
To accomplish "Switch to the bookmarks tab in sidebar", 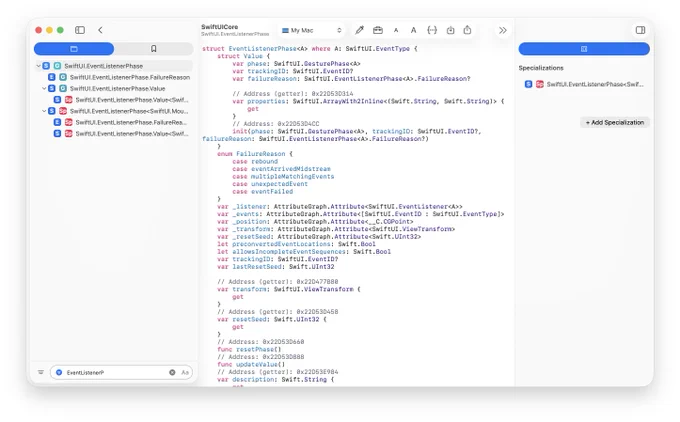I will point(154,49).
